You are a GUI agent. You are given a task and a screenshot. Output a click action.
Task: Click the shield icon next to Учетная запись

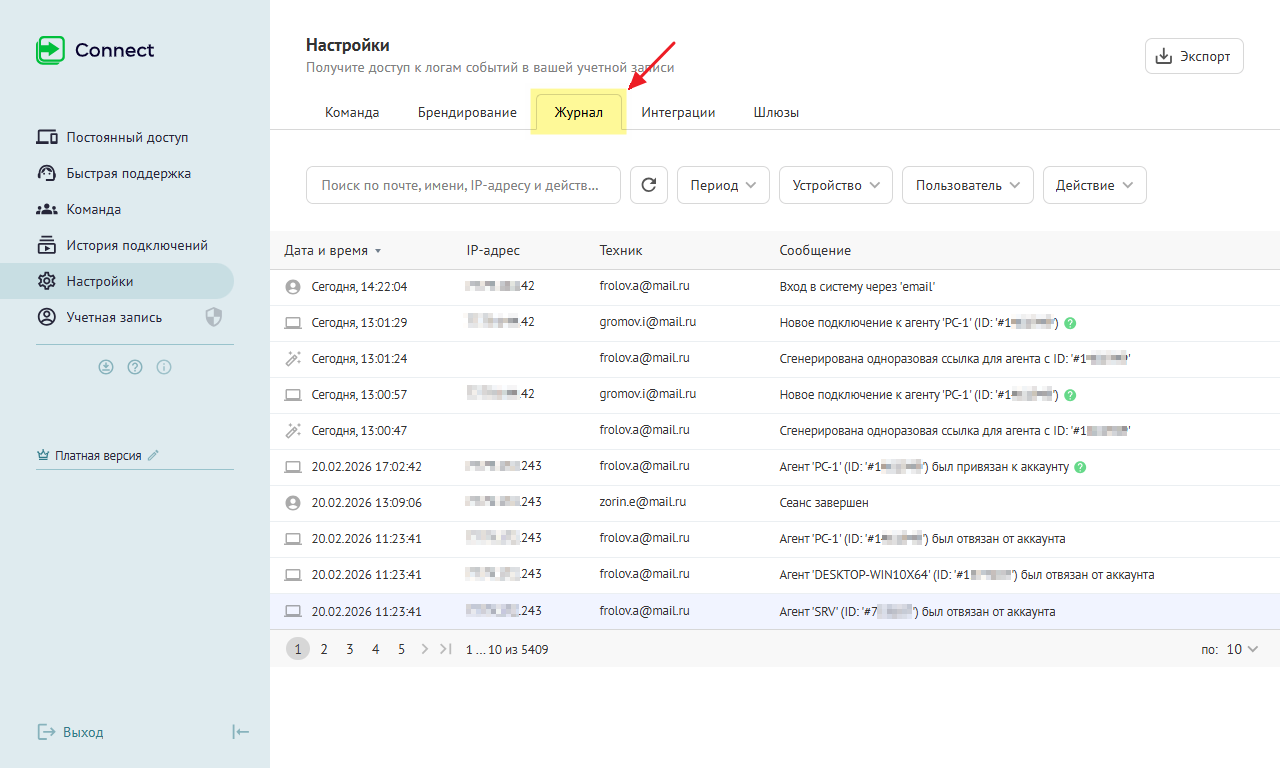[x=213, y=317]
